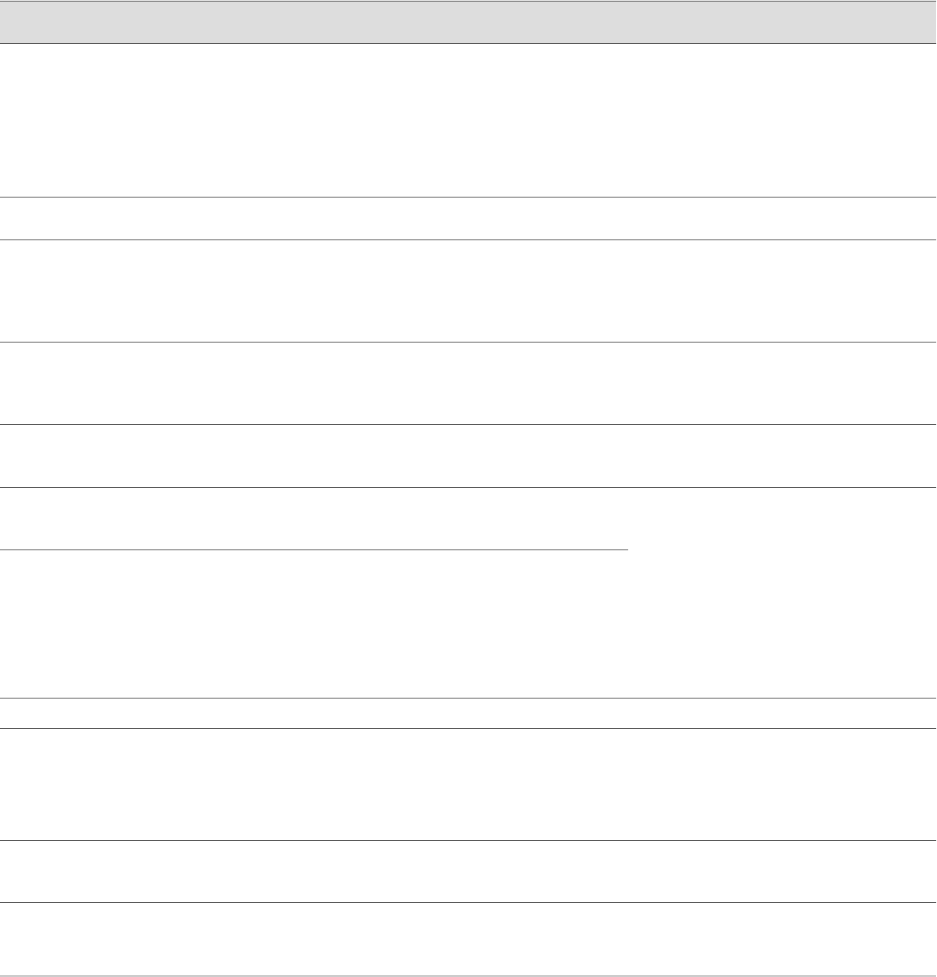Click the tall blank cell below short divider
This screenshot has height=977, width=937.
pos(313,623)
